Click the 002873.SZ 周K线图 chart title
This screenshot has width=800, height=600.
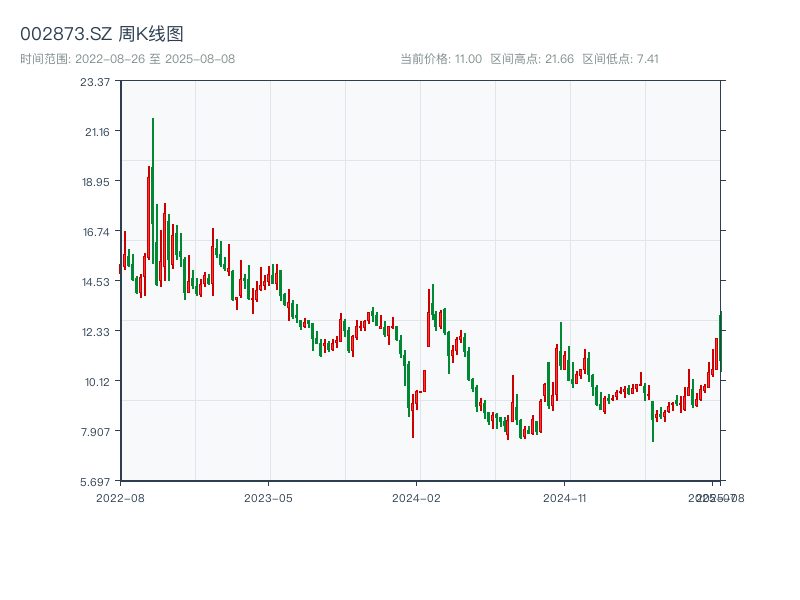[102, 34]
